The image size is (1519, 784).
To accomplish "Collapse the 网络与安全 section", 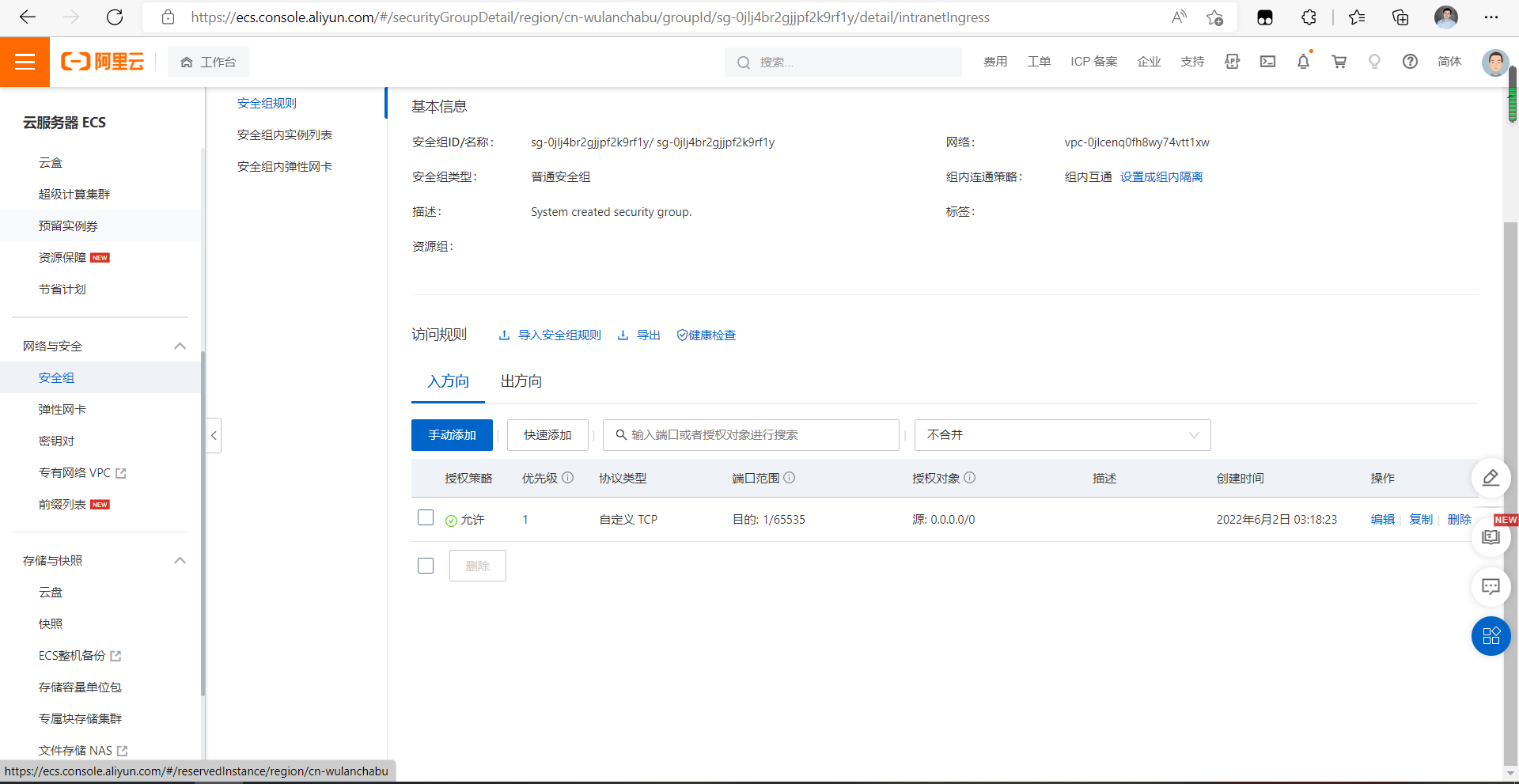I will [180, 346].
